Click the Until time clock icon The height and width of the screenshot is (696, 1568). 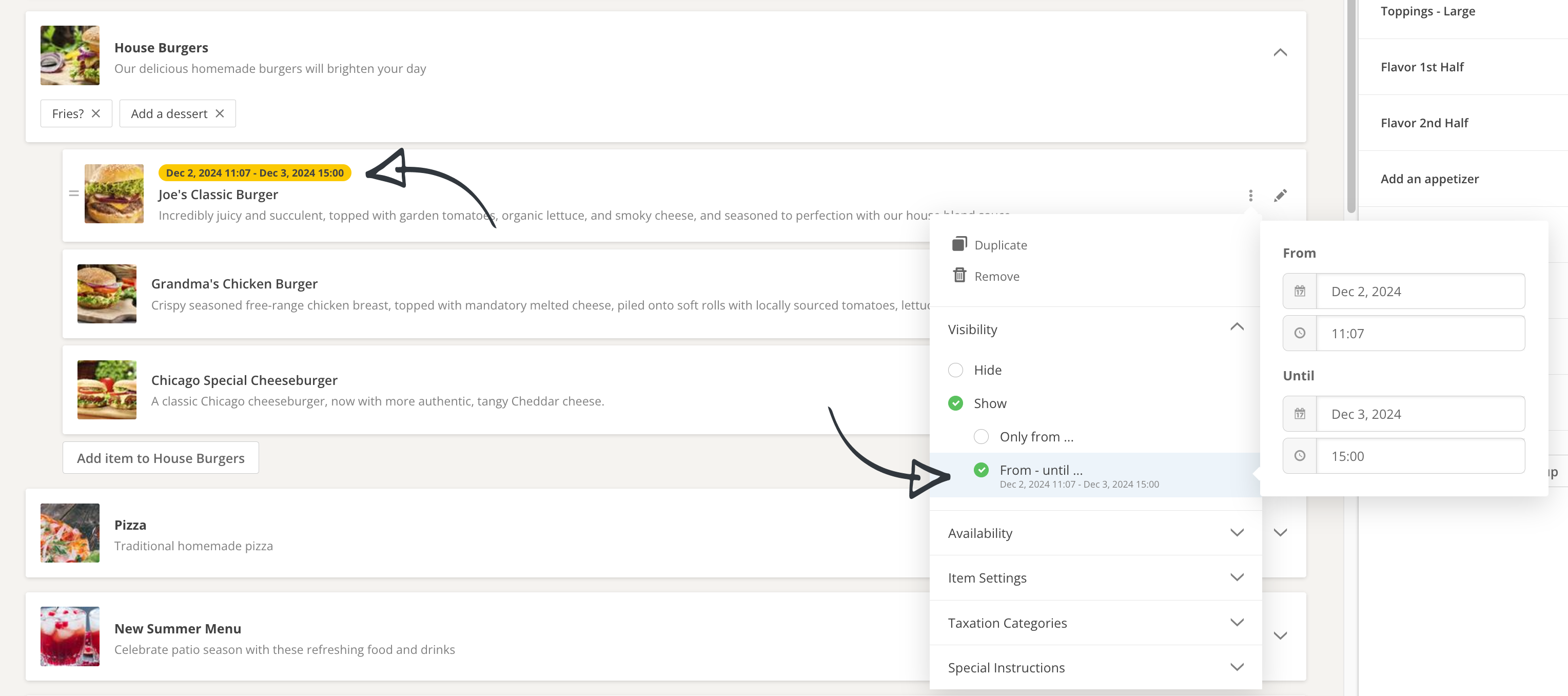1300,455
